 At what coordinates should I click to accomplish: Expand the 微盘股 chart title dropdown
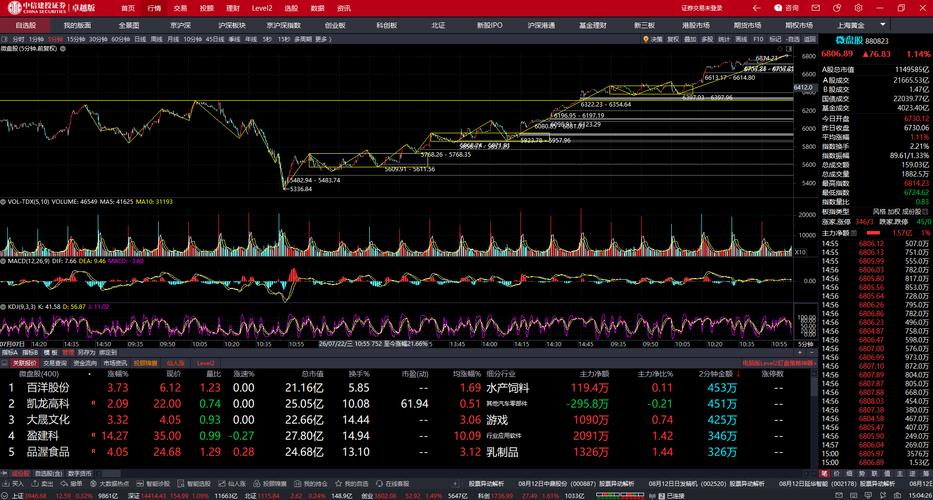(x=61, y=49)
